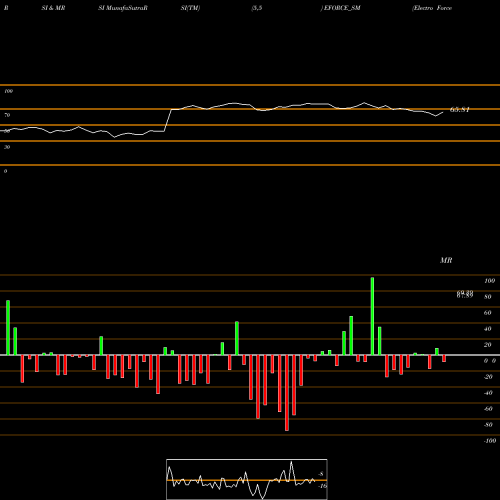Click the '-20' label on the MR axis
The image size is (500, 500).
[488, 377]
